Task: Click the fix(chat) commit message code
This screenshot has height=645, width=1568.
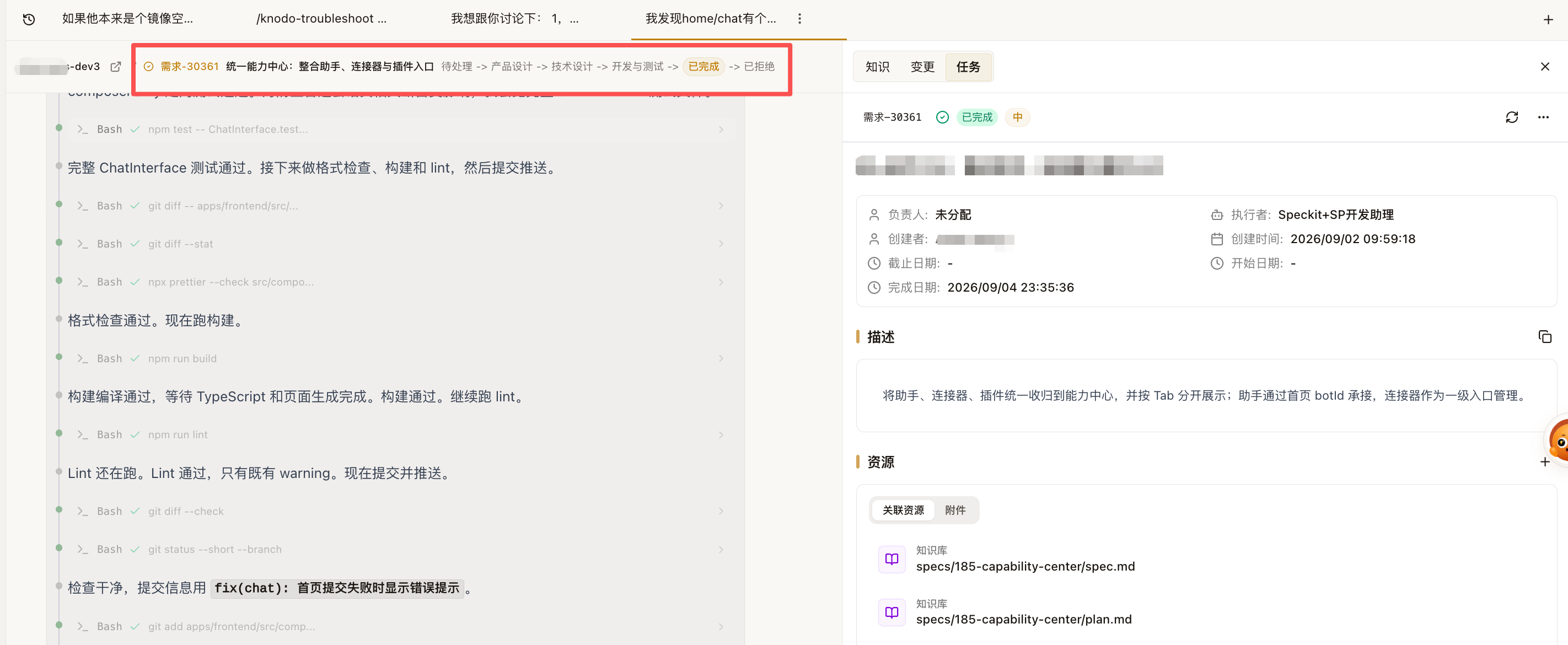Action: (x=337, y=588)
